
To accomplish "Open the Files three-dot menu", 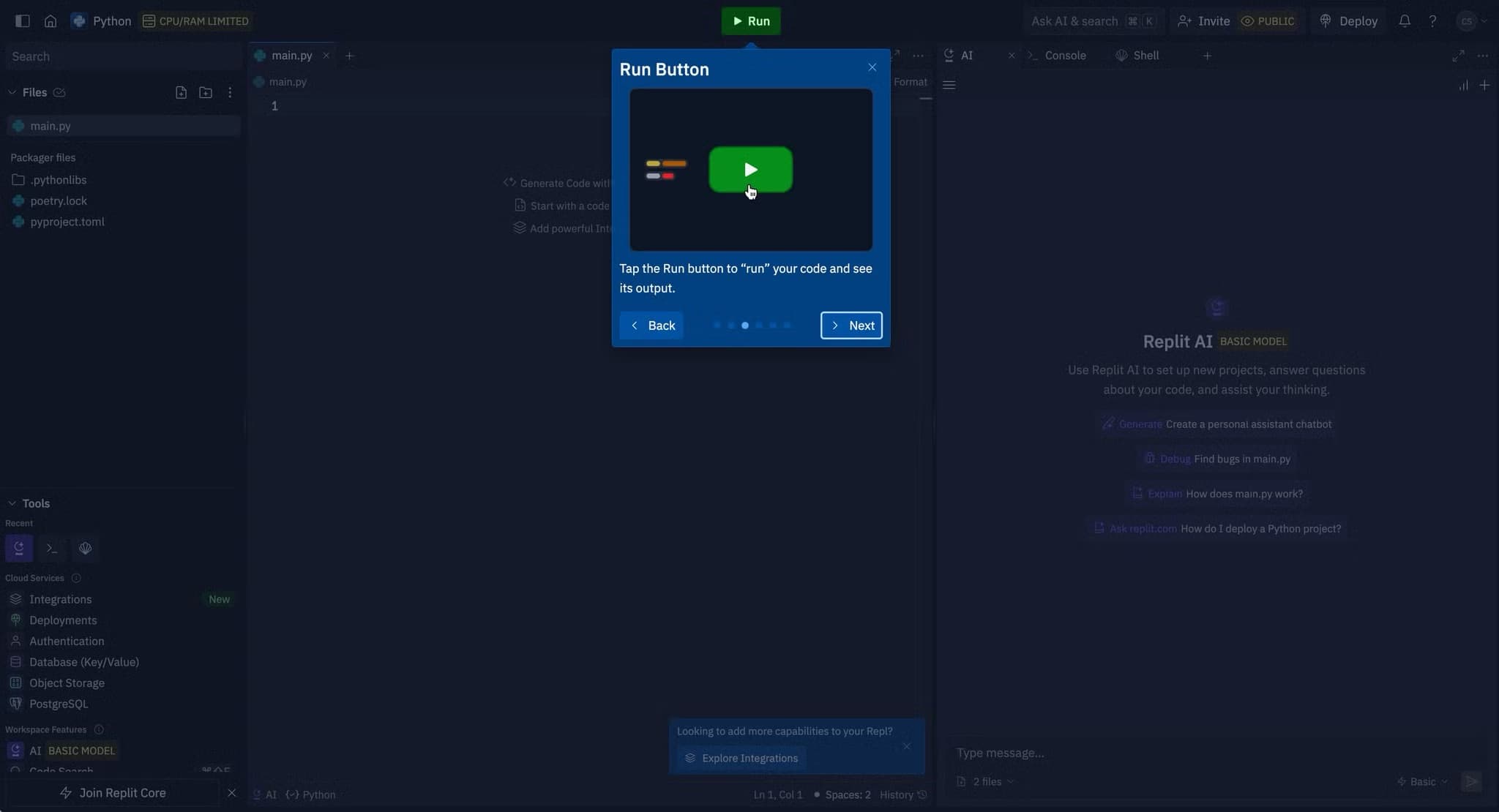I will 230,92.
